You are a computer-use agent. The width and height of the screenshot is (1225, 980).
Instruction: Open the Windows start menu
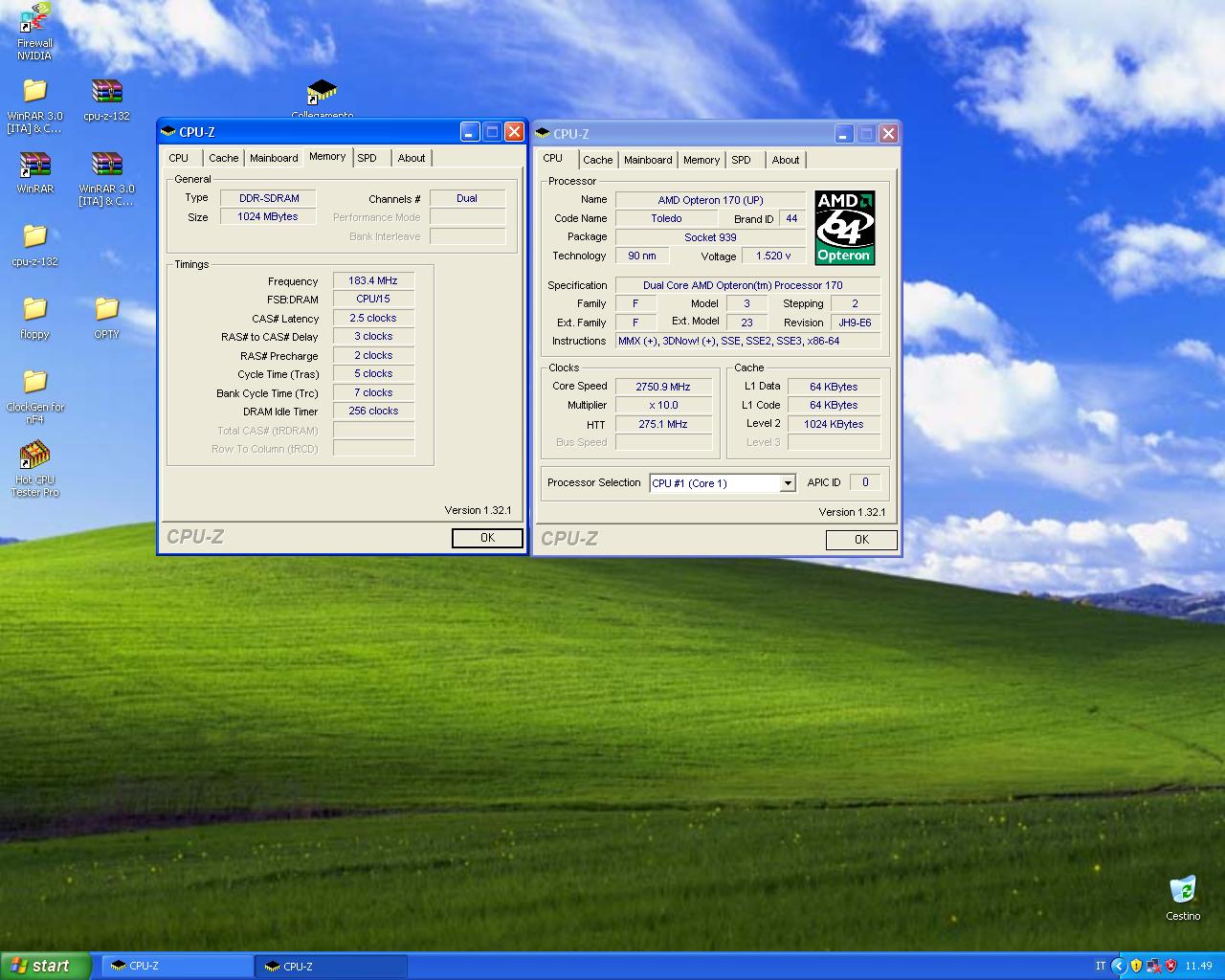pos(45,966)
